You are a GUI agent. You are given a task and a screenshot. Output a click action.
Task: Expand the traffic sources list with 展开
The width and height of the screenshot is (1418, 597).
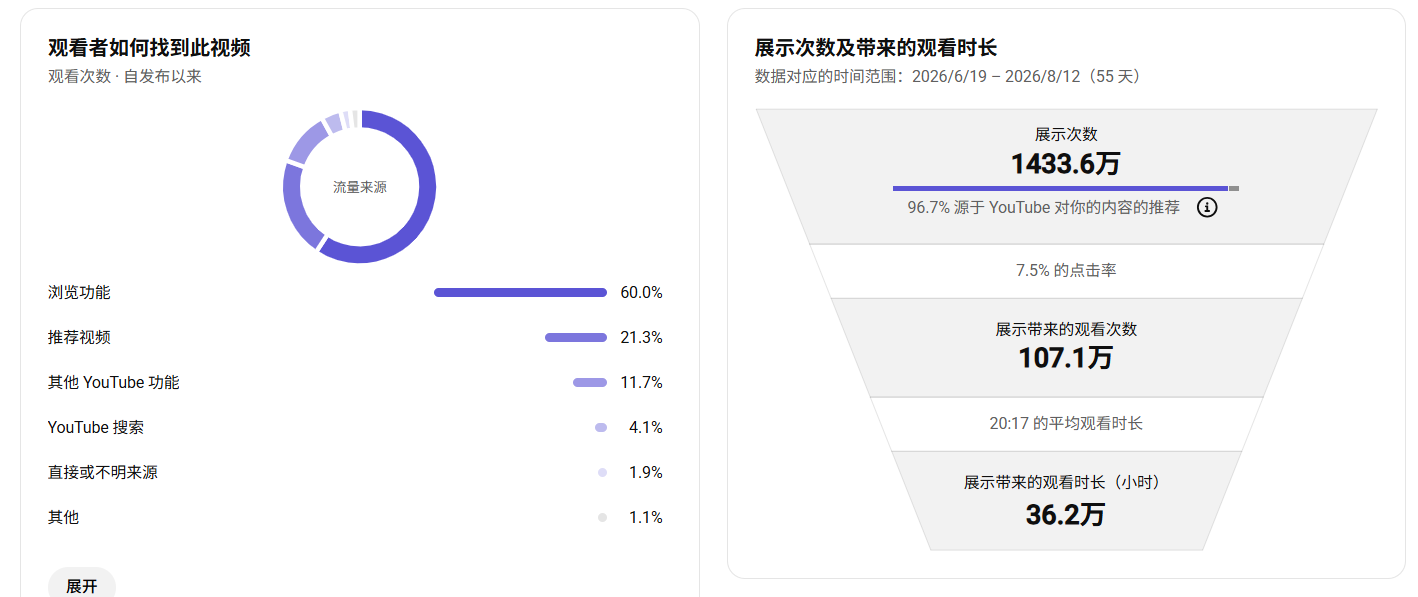pos(82,586)
